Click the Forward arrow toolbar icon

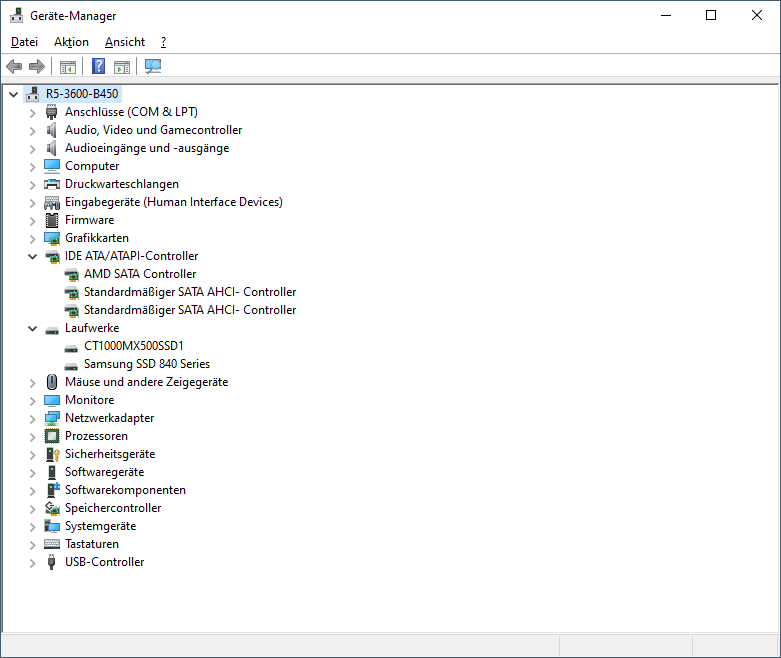point(37,66)
